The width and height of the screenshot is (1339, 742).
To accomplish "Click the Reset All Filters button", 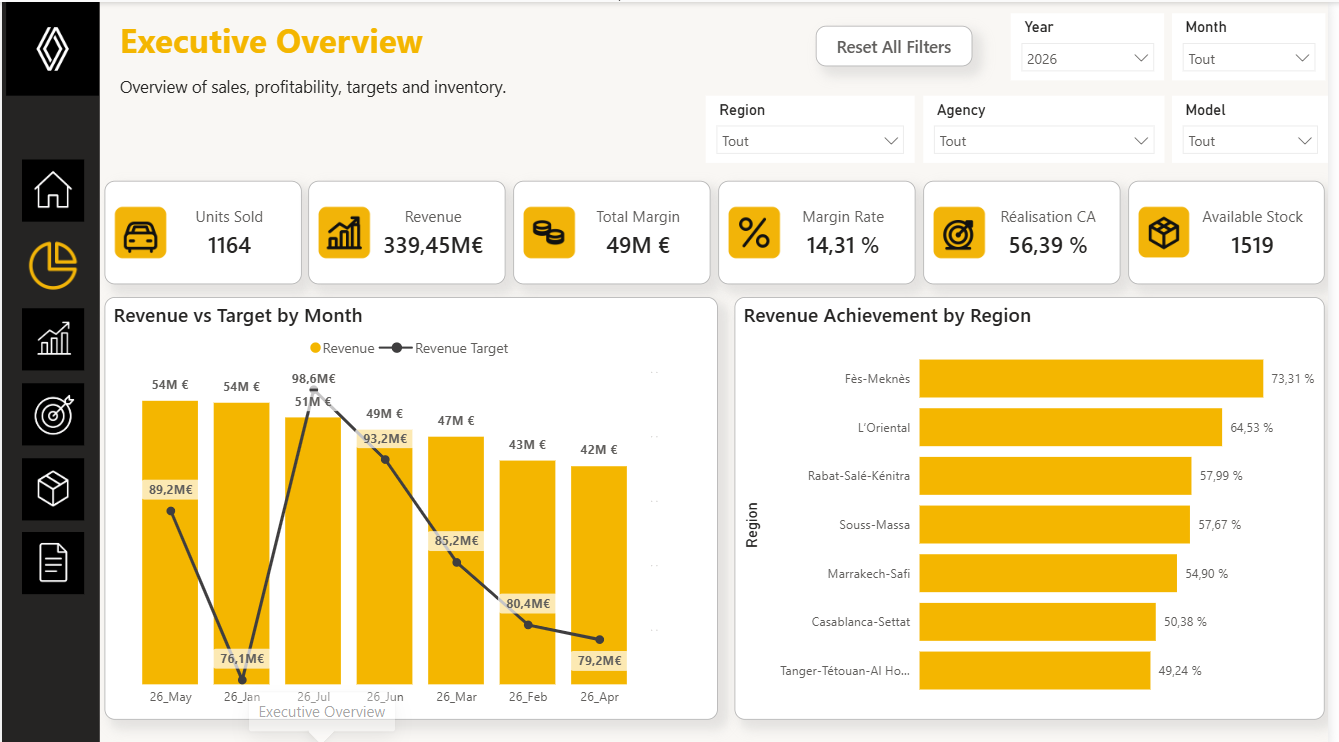I will click(894, 47).
